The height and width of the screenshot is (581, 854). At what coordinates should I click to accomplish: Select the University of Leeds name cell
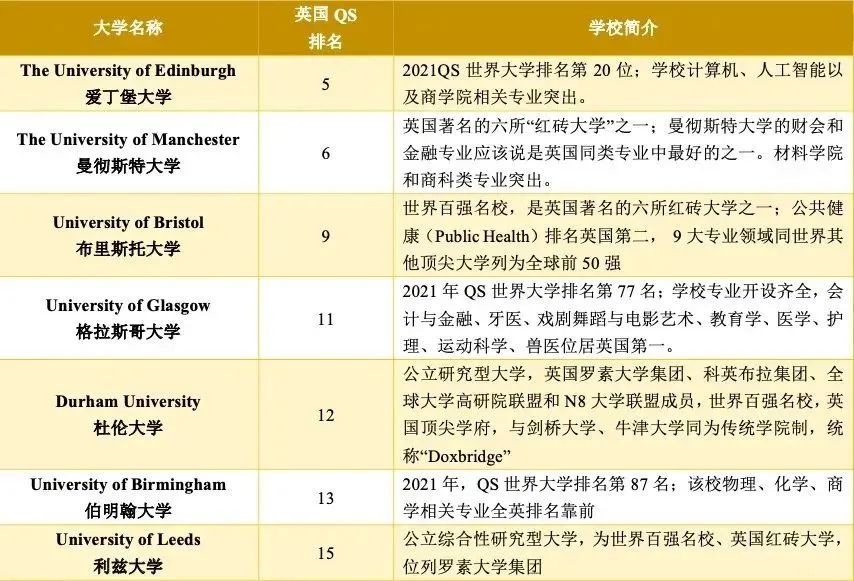[128, 552]
